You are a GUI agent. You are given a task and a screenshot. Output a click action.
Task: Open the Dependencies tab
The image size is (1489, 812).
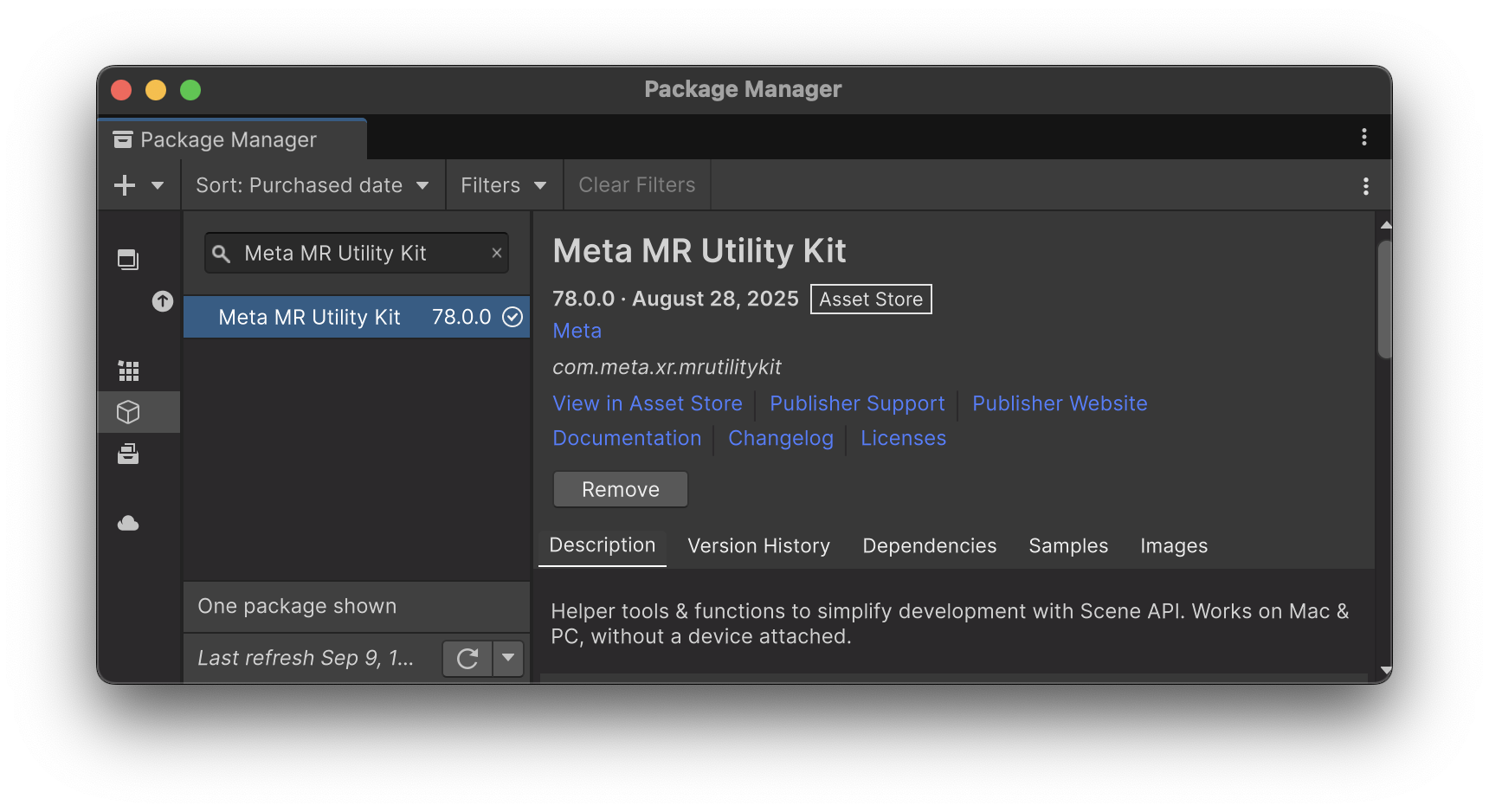tap(929, 546)
